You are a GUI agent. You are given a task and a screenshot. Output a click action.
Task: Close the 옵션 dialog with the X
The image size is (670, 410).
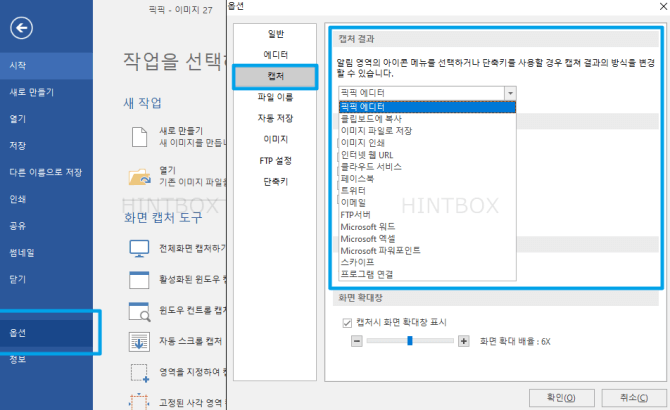tap(664, 6)
